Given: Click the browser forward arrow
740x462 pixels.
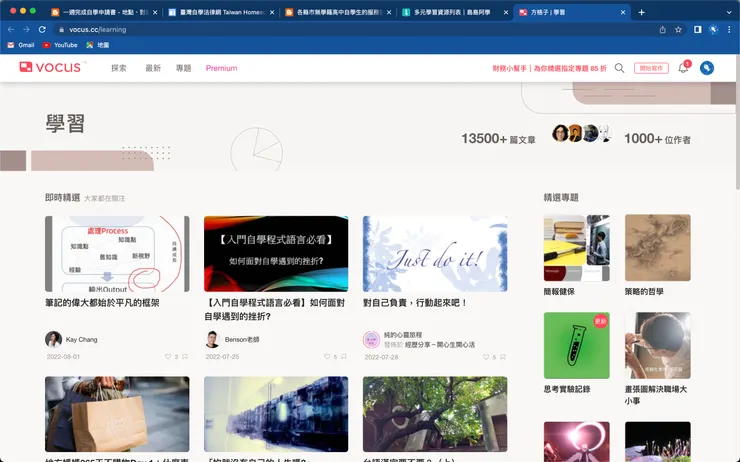Looking at the screenshot, I should [x=26, y=29].
